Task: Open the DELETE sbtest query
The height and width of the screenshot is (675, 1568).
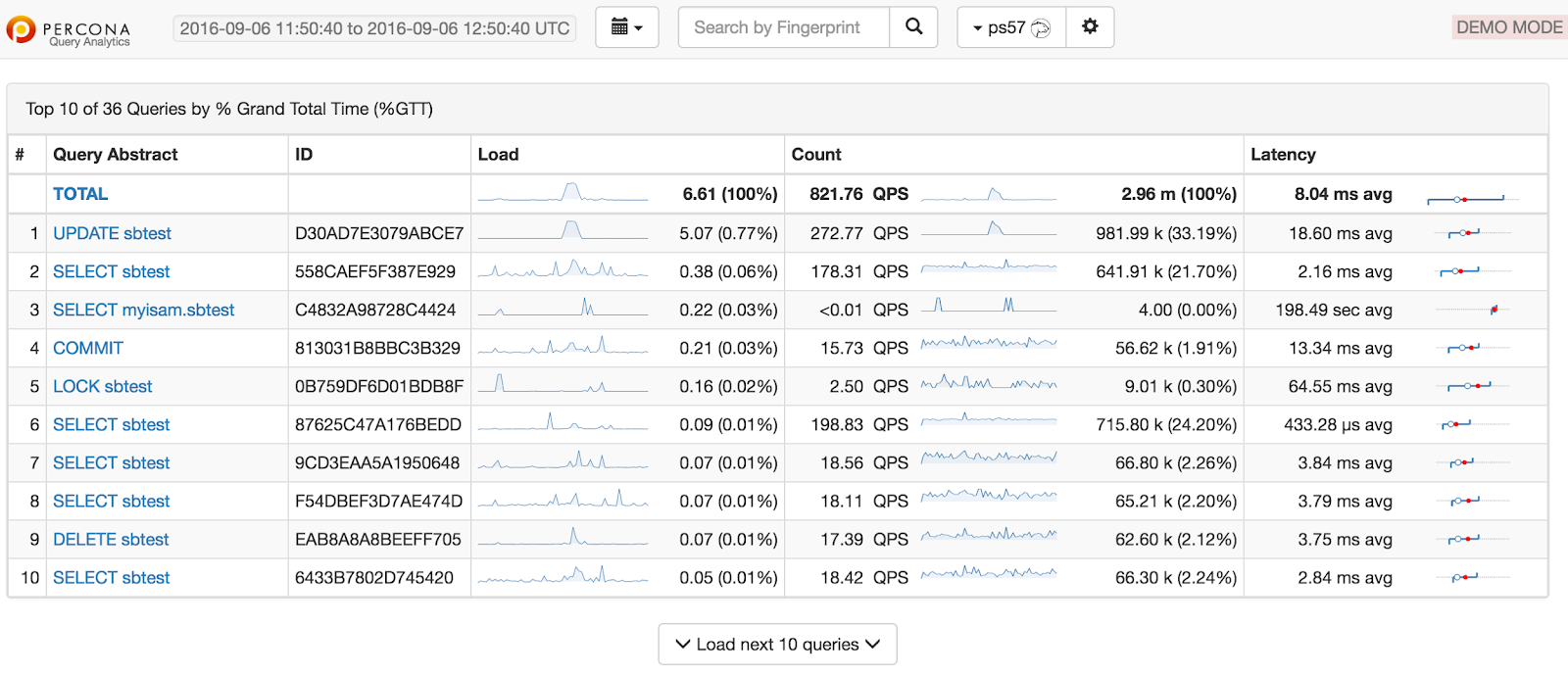Action: (x=111, y=539)
